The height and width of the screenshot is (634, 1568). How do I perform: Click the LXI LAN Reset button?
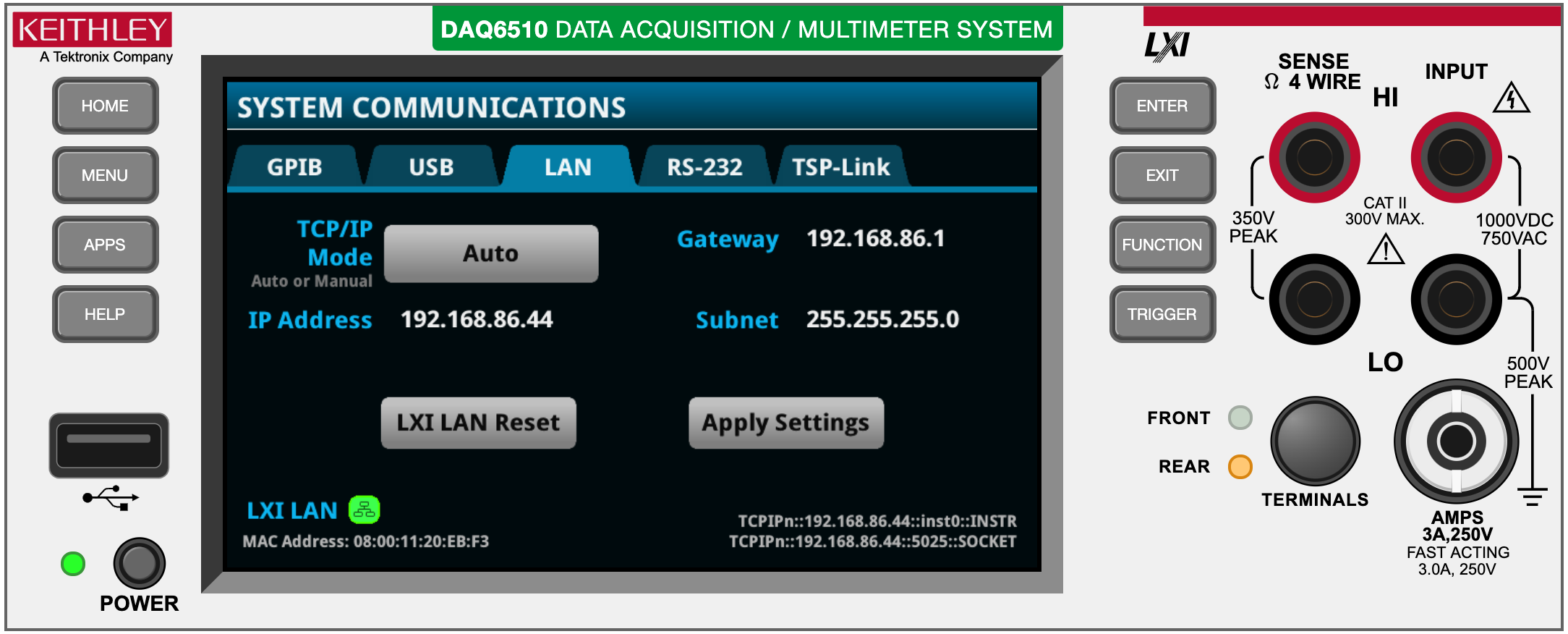point(478,423)
